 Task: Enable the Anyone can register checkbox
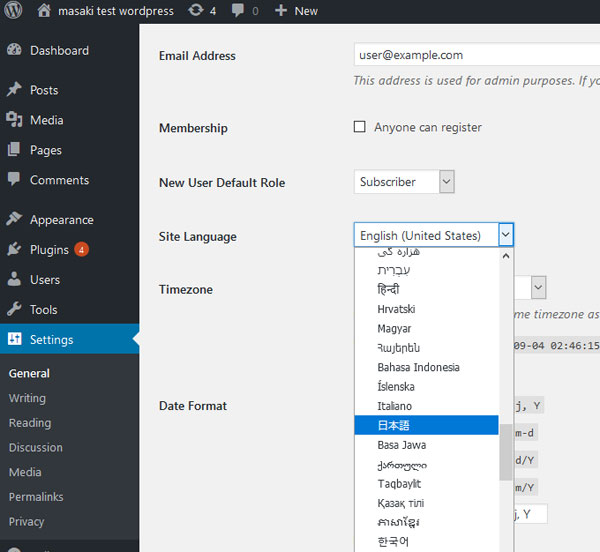(x=359, y=127)
